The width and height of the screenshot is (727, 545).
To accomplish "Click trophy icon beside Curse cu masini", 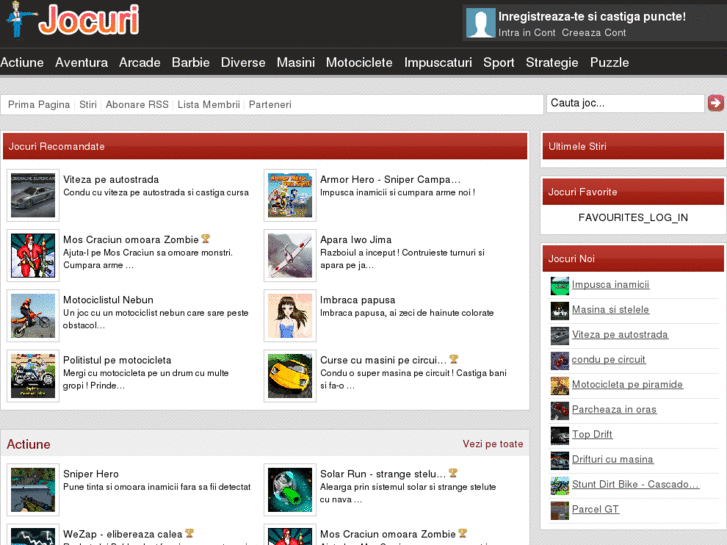I will (453, 359).
